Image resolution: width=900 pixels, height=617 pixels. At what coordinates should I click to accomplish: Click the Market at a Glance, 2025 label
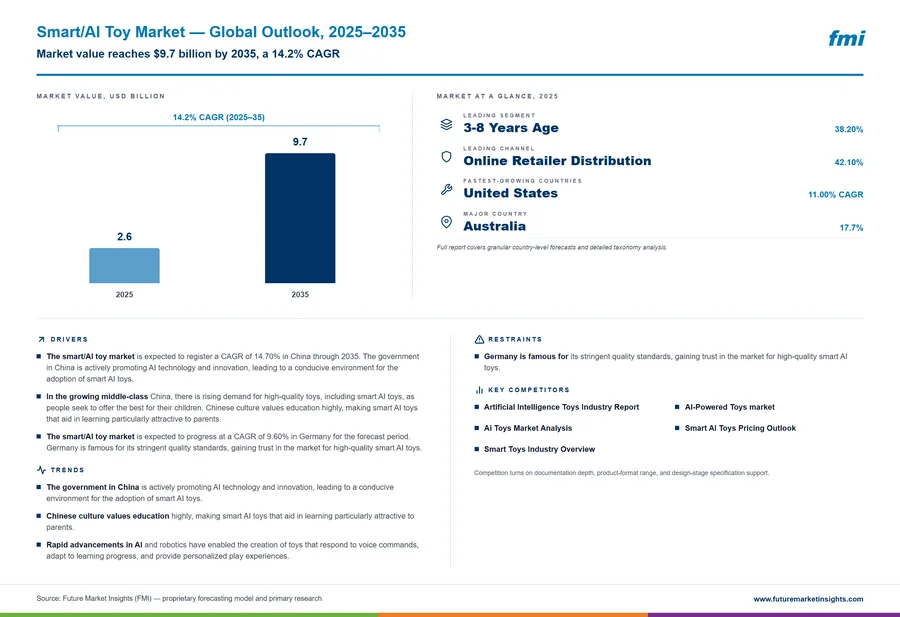[497, 96]
